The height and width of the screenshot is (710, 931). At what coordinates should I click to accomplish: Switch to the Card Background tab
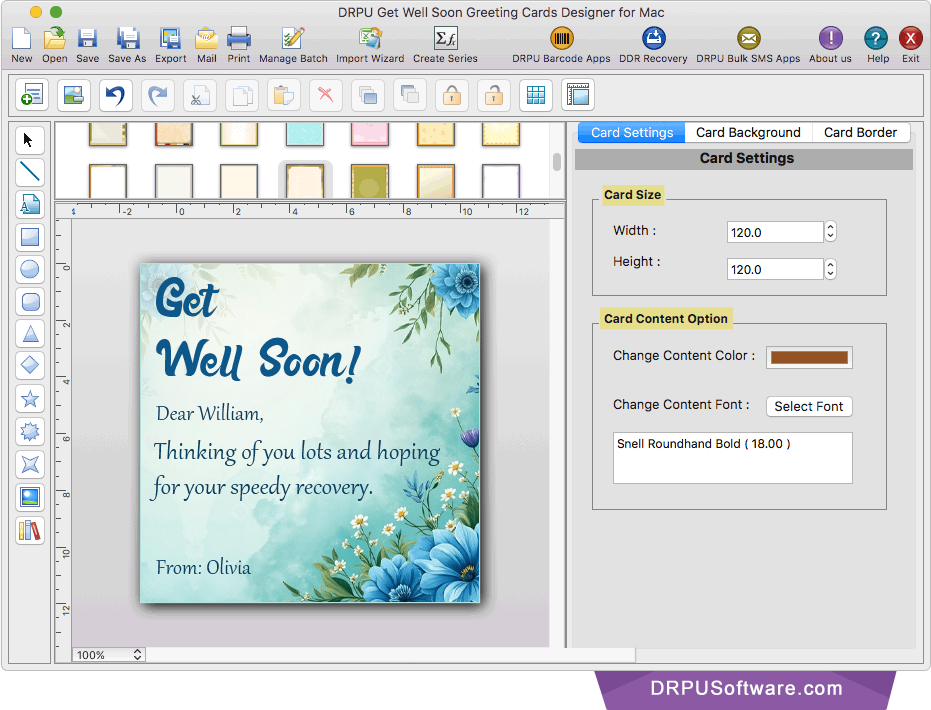(748, 132)
